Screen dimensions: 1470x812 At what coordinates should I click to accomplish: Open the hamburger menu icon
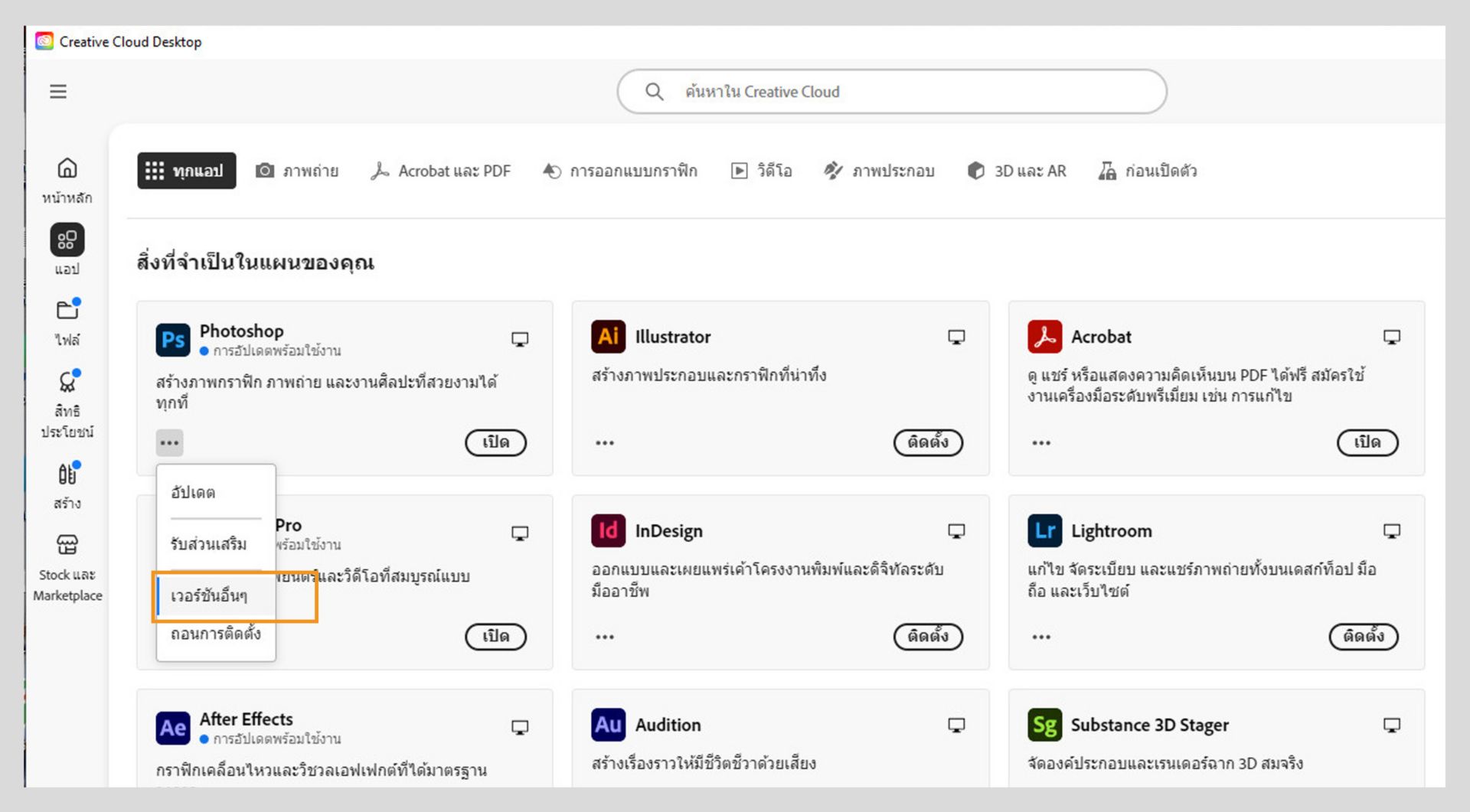coord(58,92)
